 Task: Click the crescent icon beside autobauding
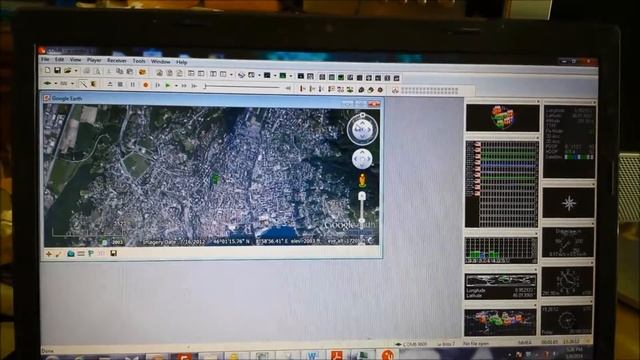[x=93, y=84]
